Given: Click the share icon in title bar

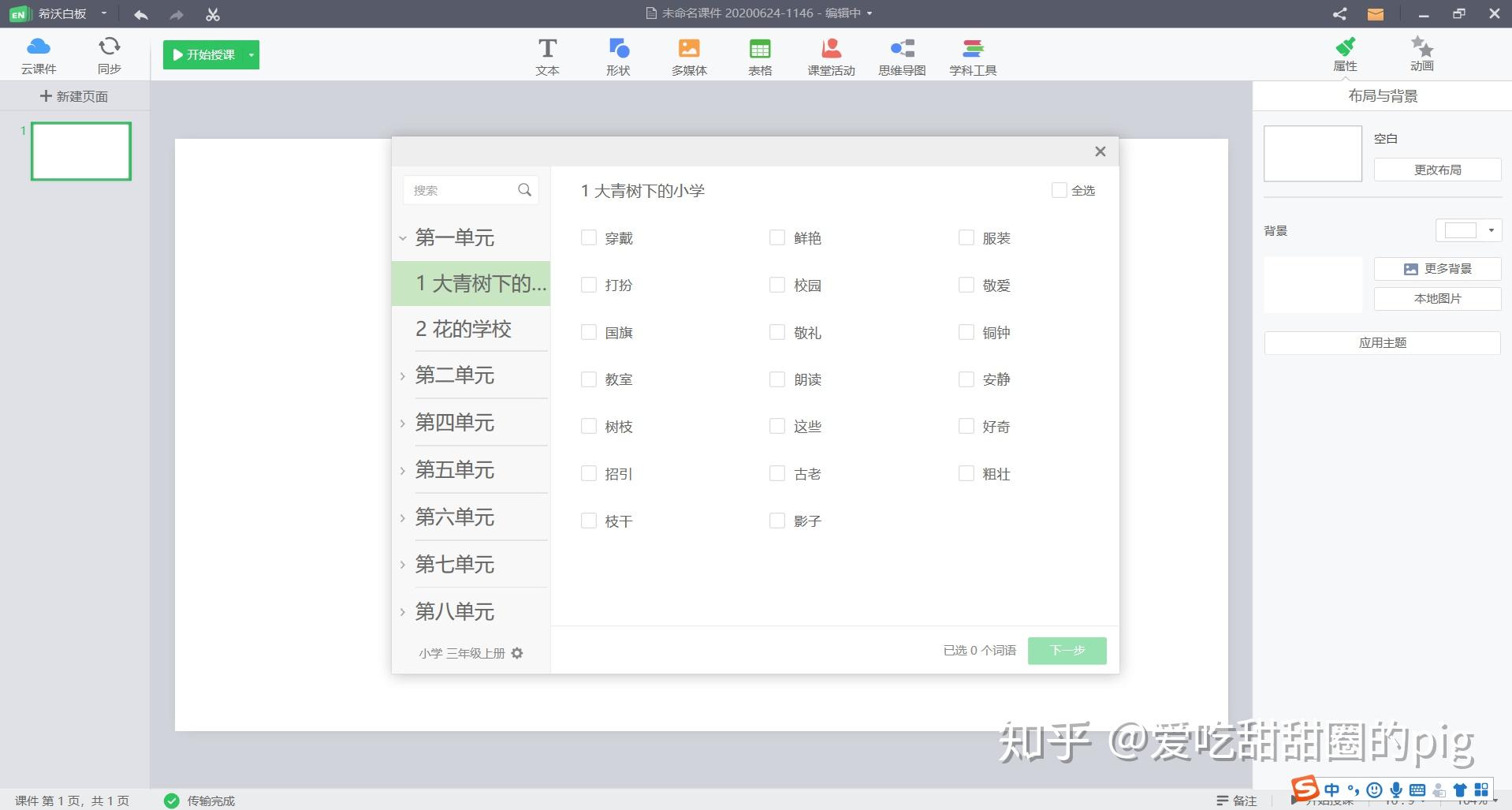Looking at the screenshot, I should (x=1339, y=14).
